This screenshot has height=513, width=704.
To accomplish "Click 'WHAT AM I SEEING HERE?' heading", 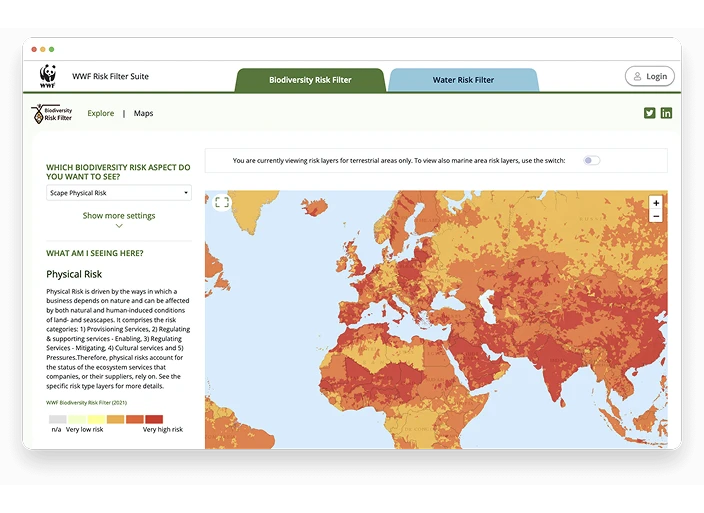I will tap(95, 253).
